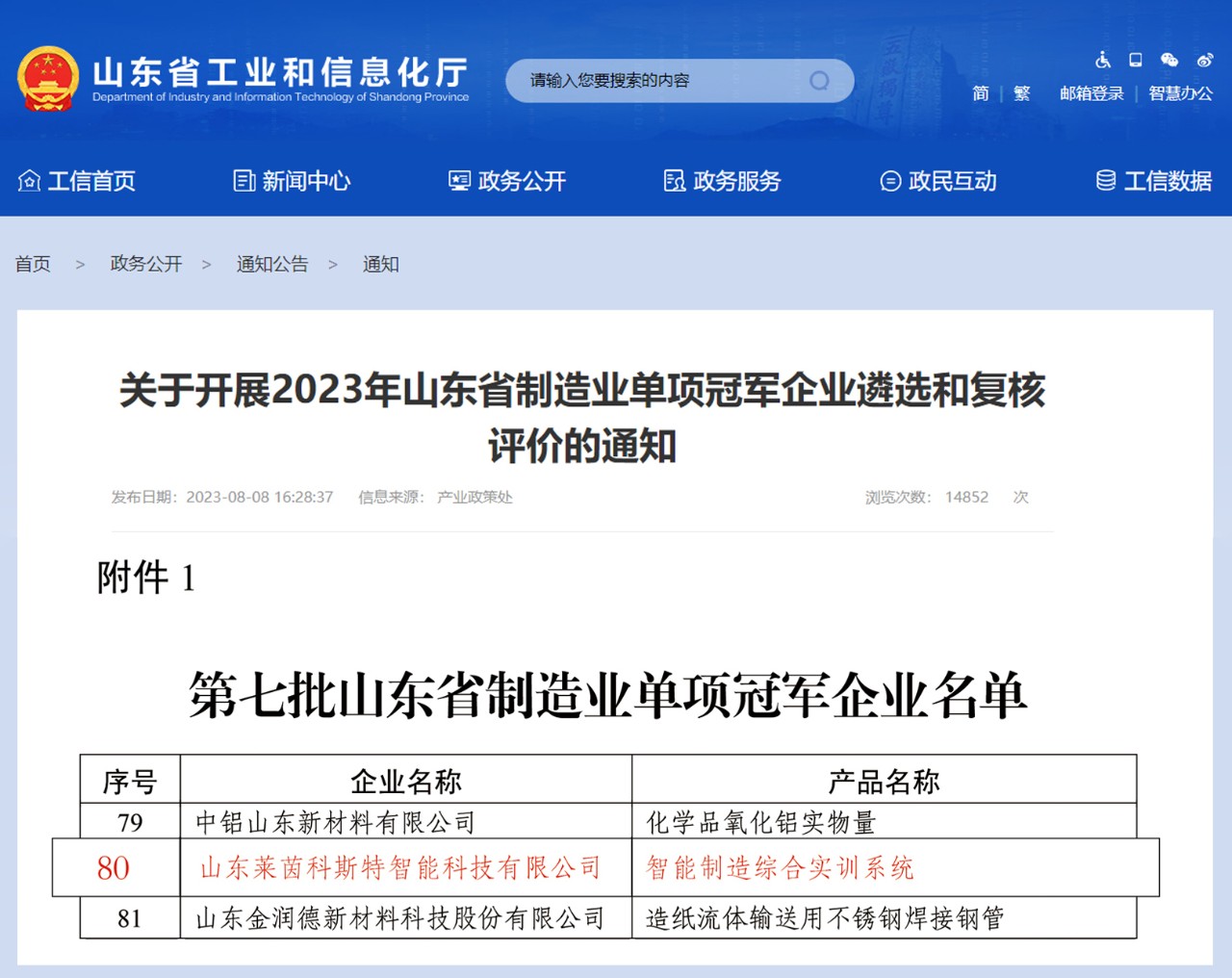The image size is (1232, 978).
Task: Click the article title 关于开展2023年山东省制造业单项冠军
Action: pyautogui.click(x=581, y=417)
